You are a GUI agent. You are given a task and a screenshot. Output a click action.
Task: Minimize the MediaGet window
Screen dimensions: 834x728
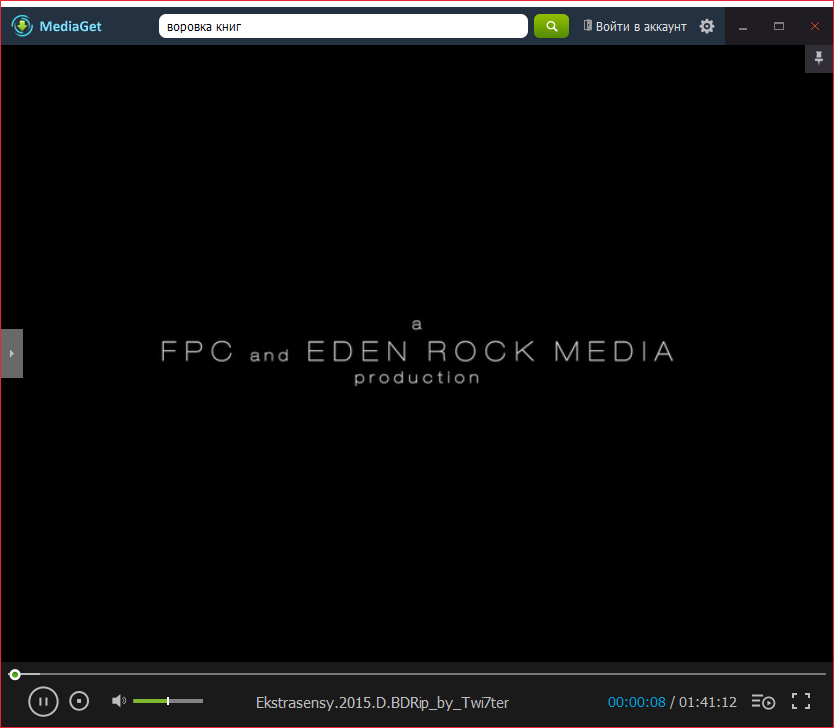743,26
